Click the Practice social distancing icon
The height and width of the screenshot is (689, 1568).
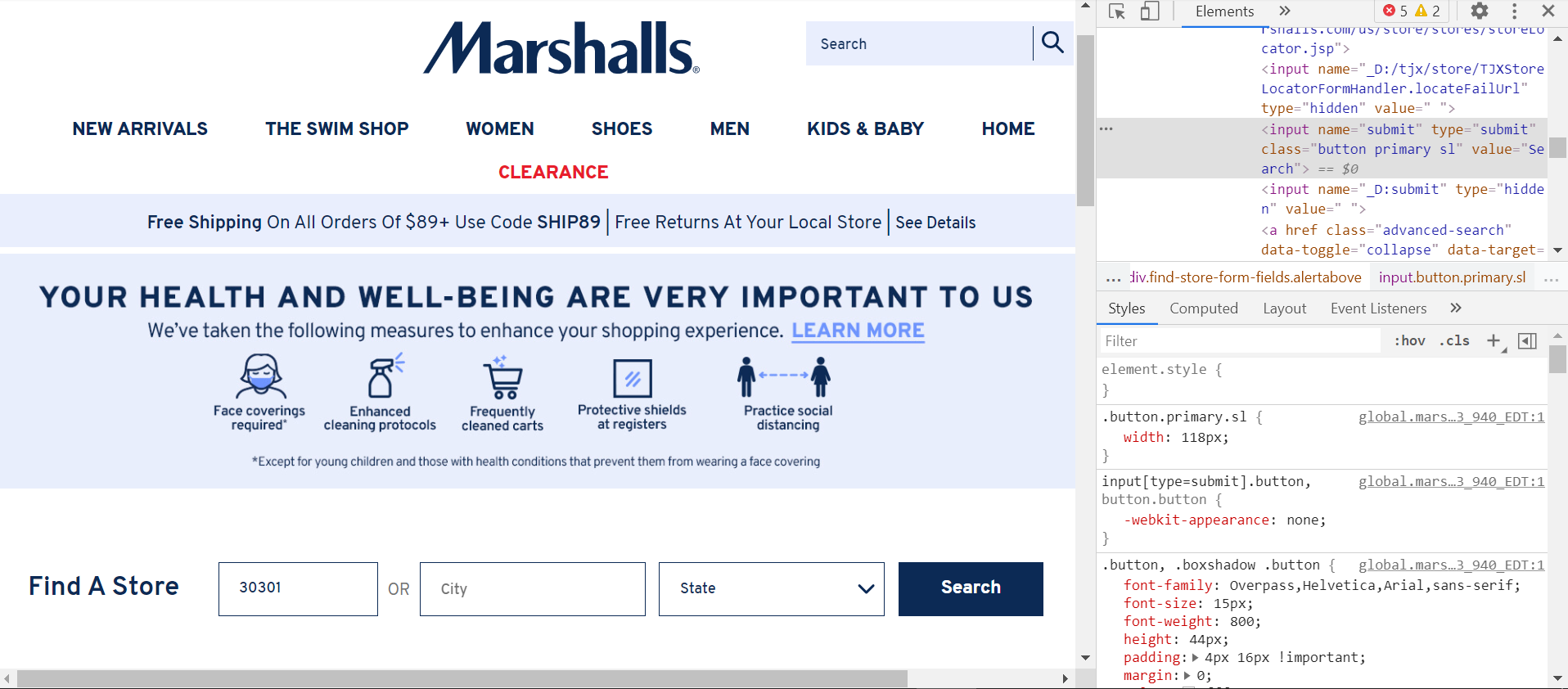coord(784,376)
